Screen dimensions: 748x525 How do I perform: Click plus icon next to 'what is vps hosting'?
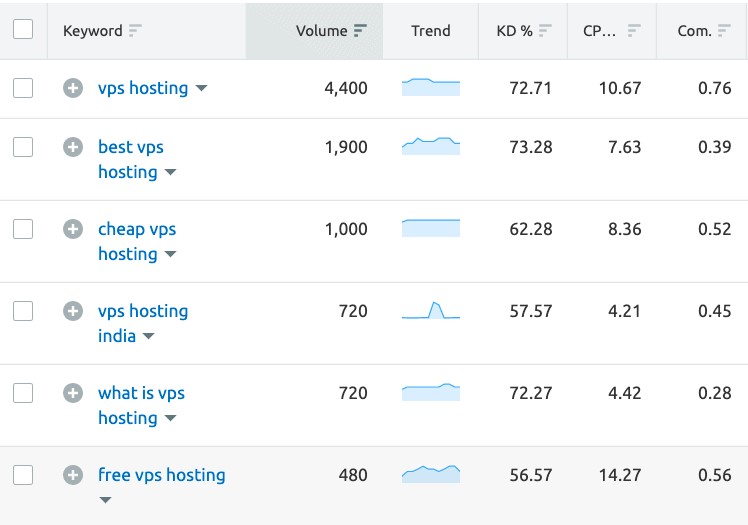point(73,393)
